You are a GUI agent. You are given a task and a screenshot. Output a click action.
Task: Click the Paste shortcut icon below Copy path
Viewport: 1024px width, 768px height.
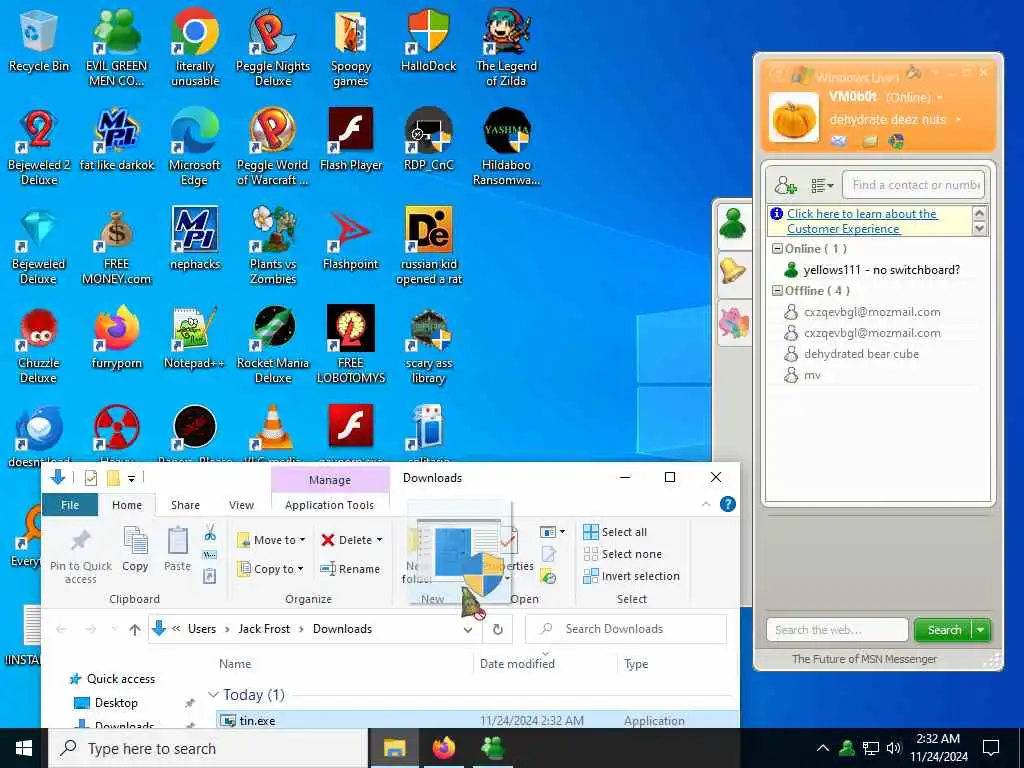pos(210,577)
